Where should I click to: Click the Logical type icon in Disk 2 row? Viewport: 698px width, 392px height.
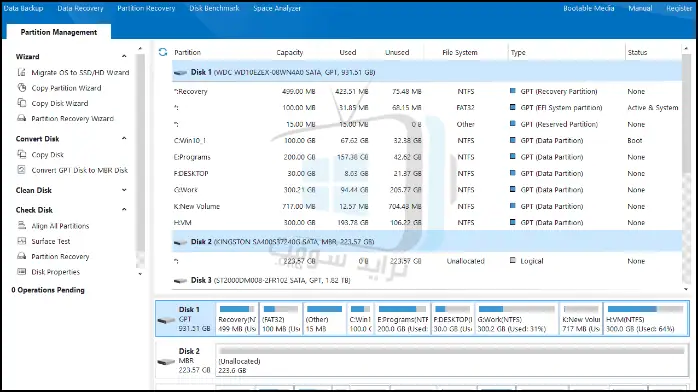[x=512, y=260]
